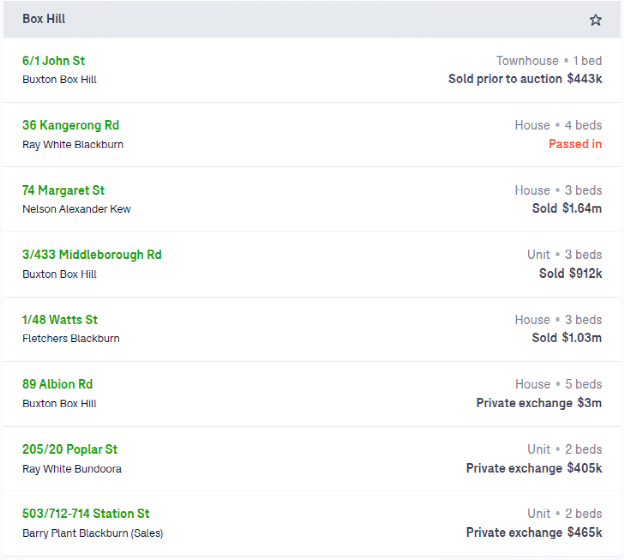
Task: Click agent Nelson Alexander Kew
Action: (76, 209)
